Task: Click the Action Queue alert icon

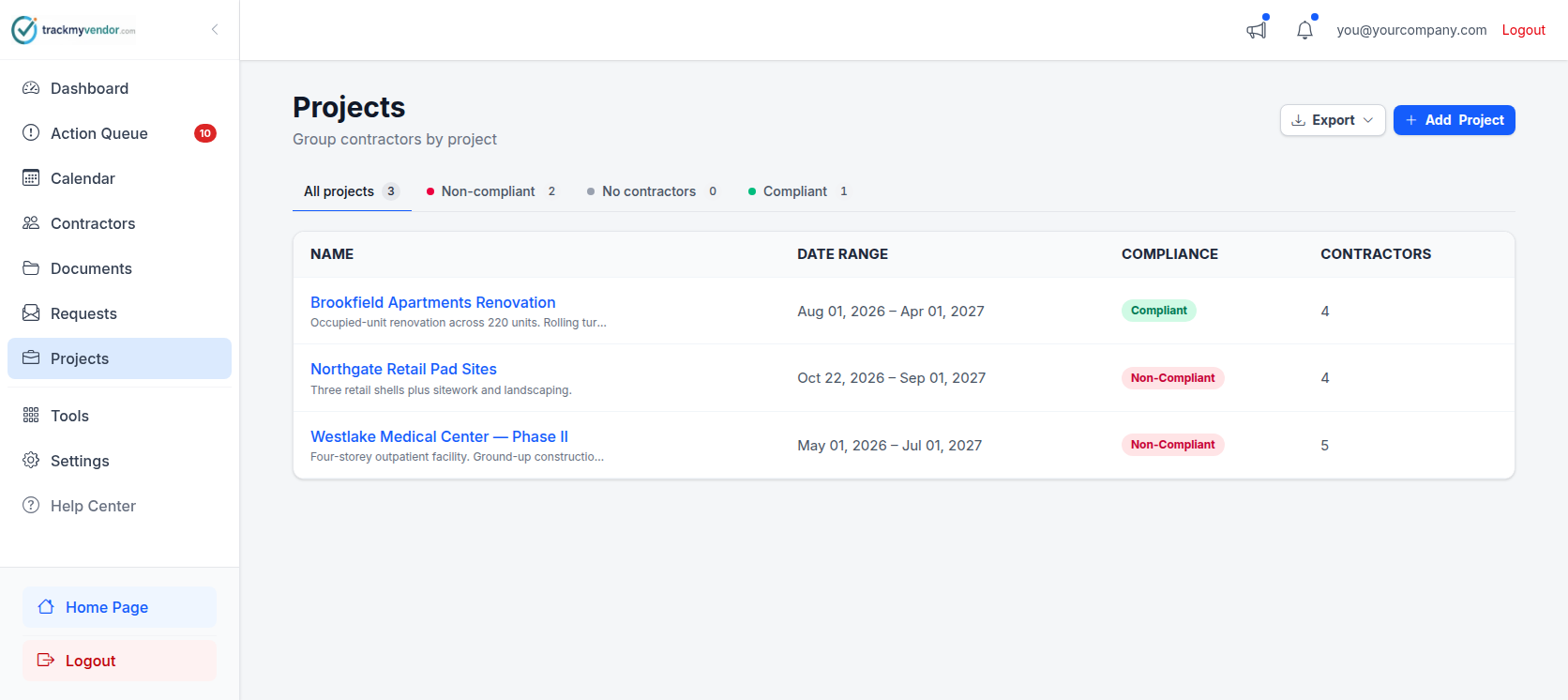Action: [x=31, y=133]
